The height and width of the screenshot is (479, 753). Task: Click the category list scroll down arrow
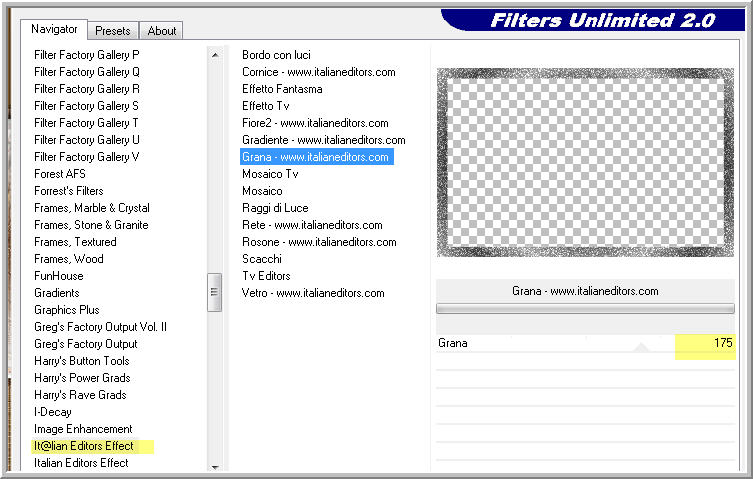215,467
